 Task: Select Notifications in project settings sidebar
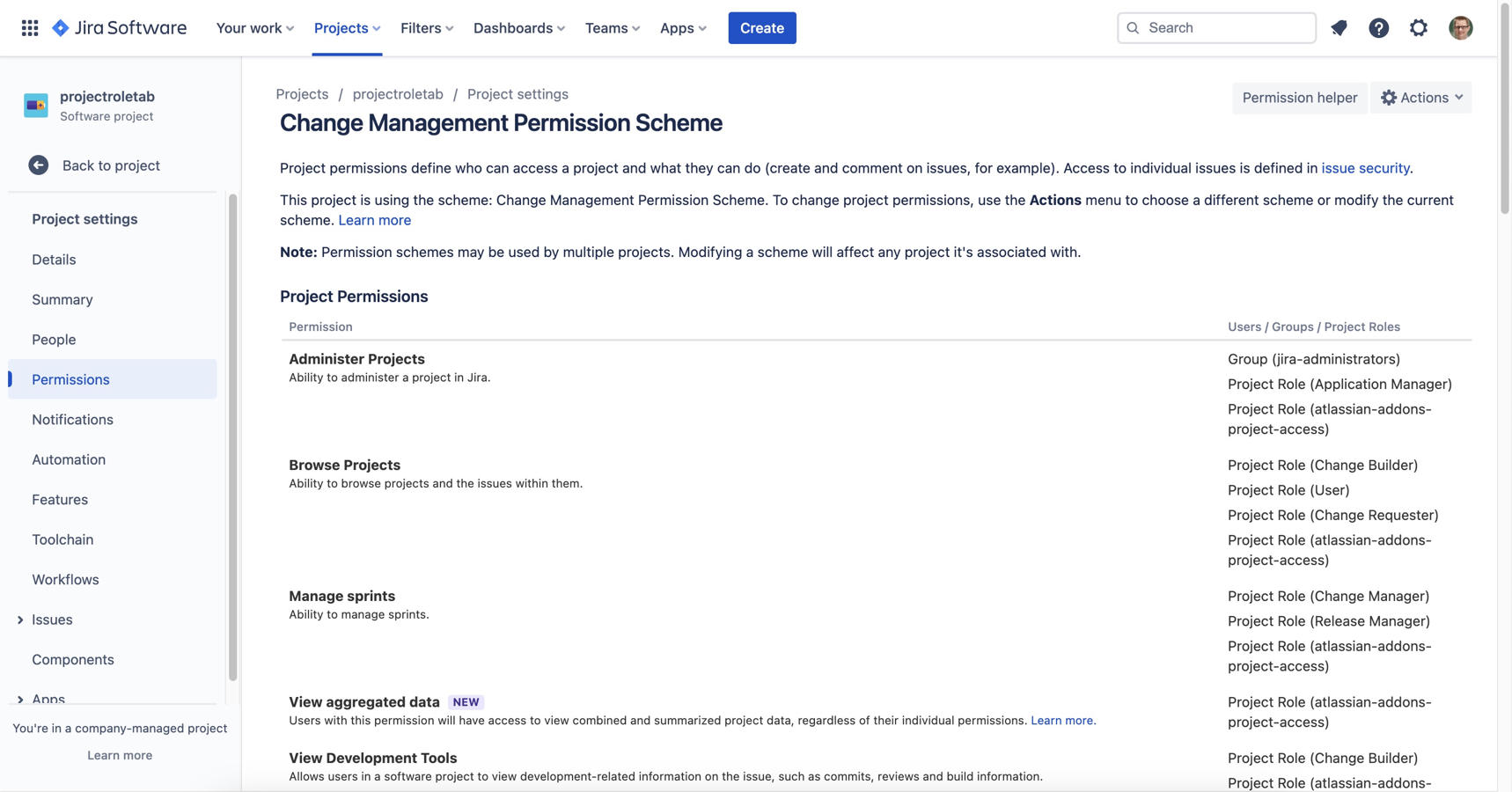(72, 420)
